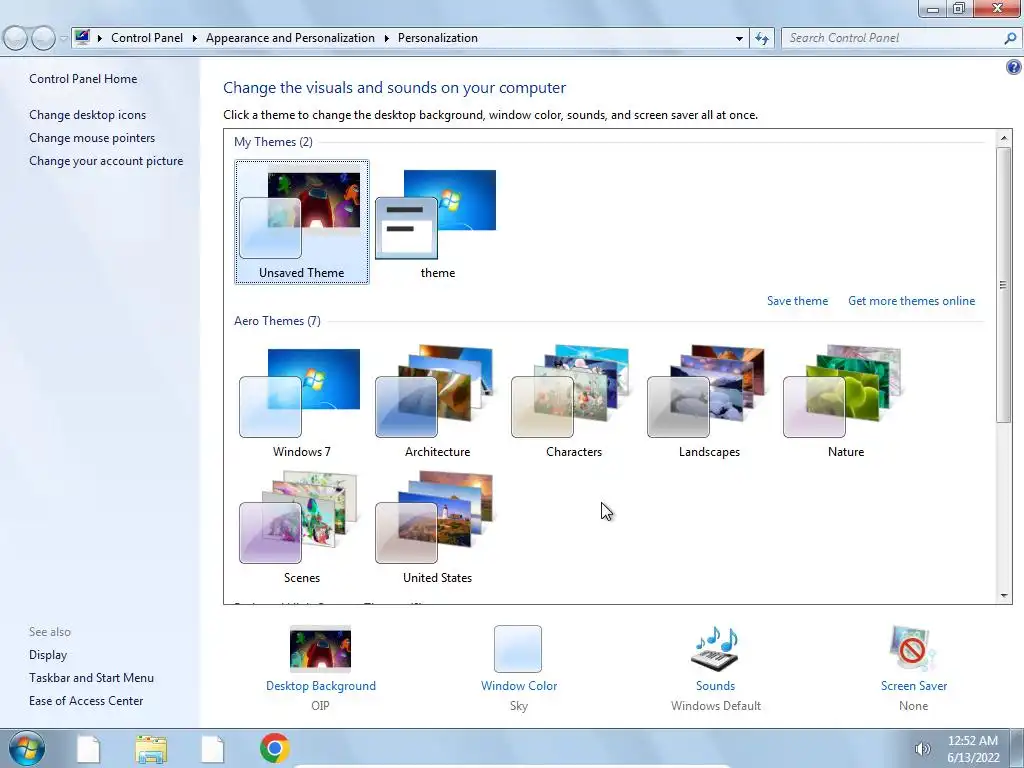This screenshot has width=1024, height=768.
Task: Open Get more themes online
Action: tap(912, 301)
